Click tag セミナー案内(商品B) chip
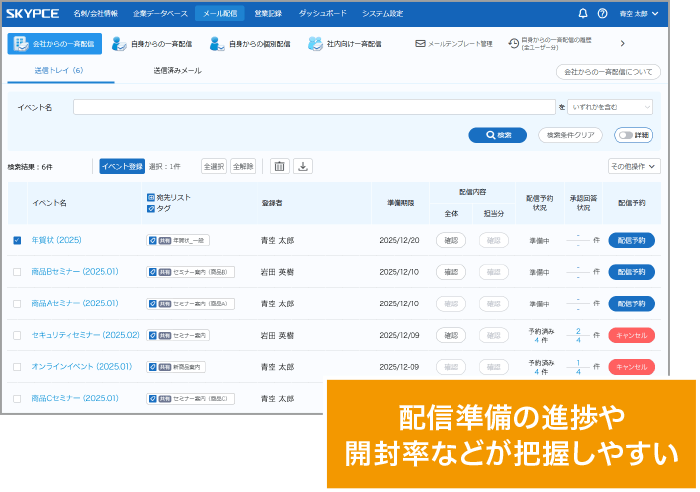This screenshot has width=700, height=492. coord(190,272)
